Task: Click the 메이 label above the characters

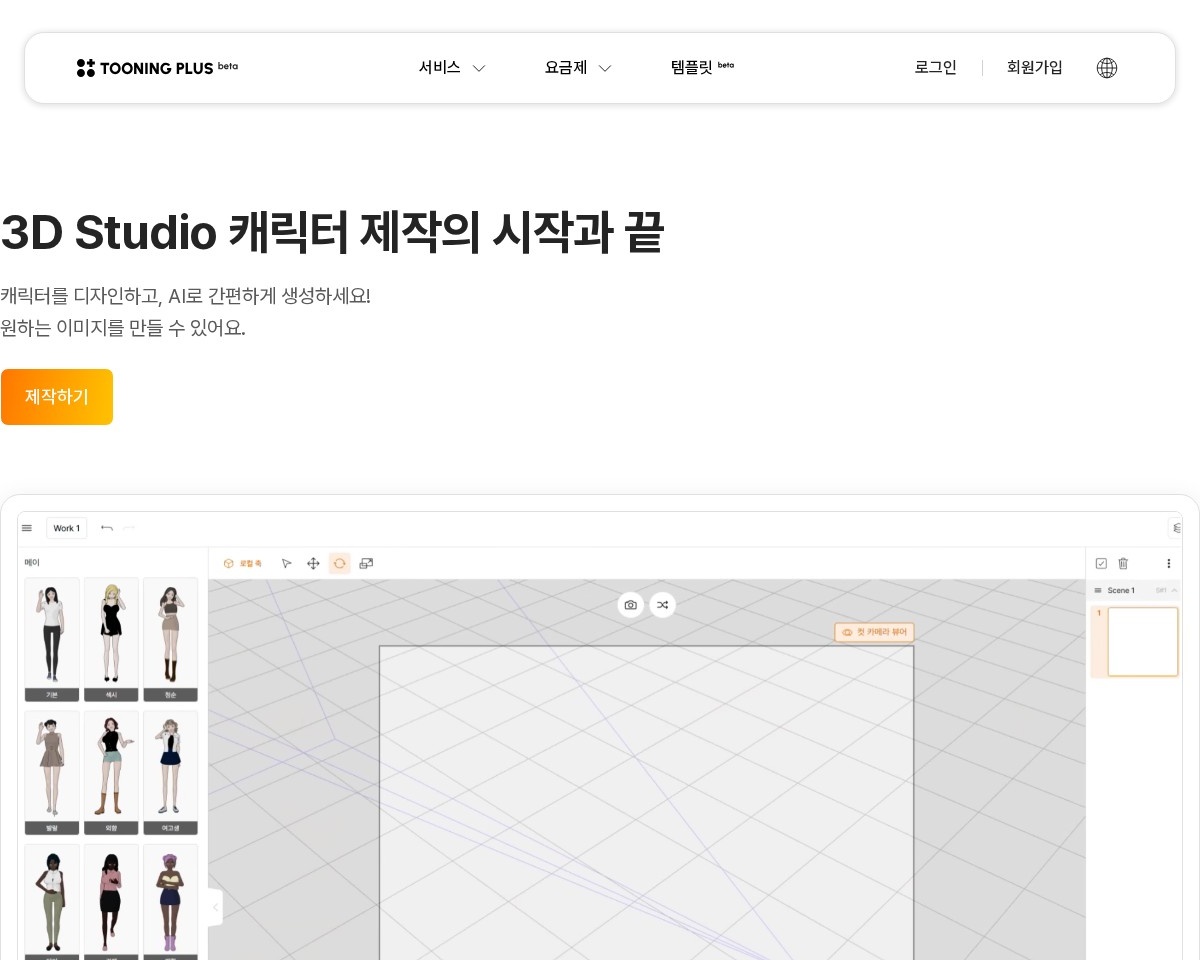Action: 33,563
